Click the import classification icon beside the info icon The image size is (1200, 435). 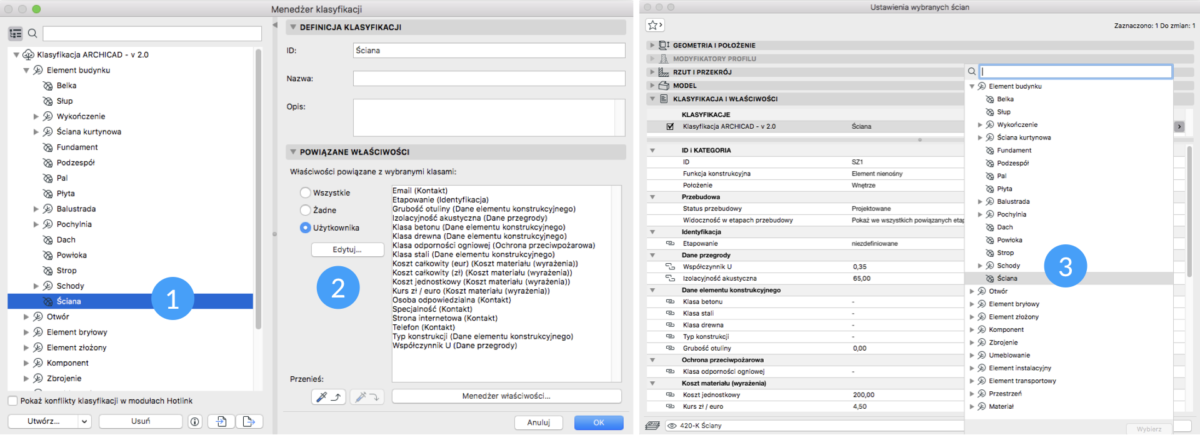pyautogui.click(x=223, y=422)
